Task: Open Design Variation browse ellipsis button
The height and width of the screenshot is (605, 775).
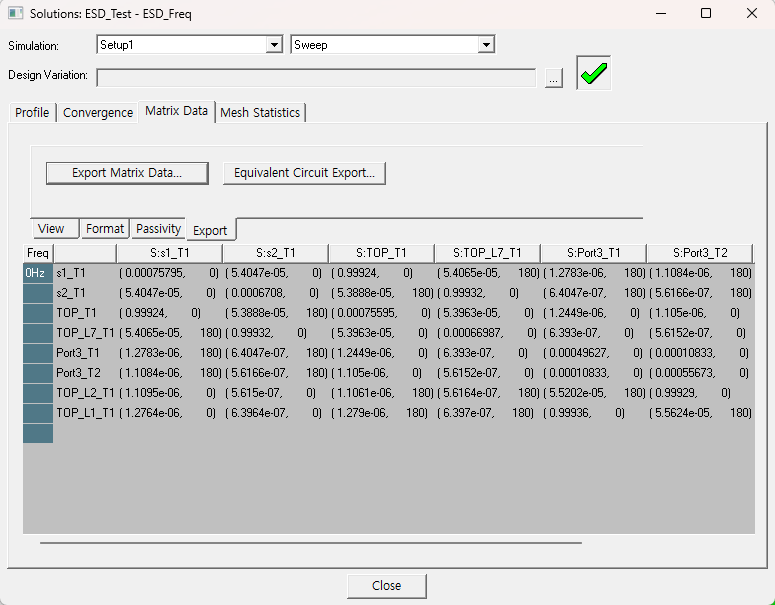Action: (x=554, y=78)
